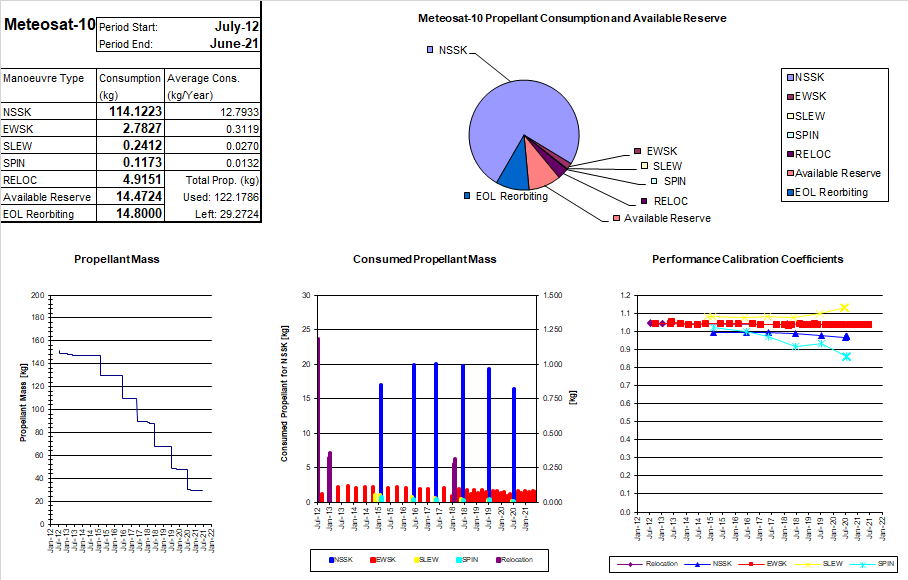The height and width of the screenshot is (580, 908).
Task: Click the EWSK average value 0.3119
Action: coord(242,129)
